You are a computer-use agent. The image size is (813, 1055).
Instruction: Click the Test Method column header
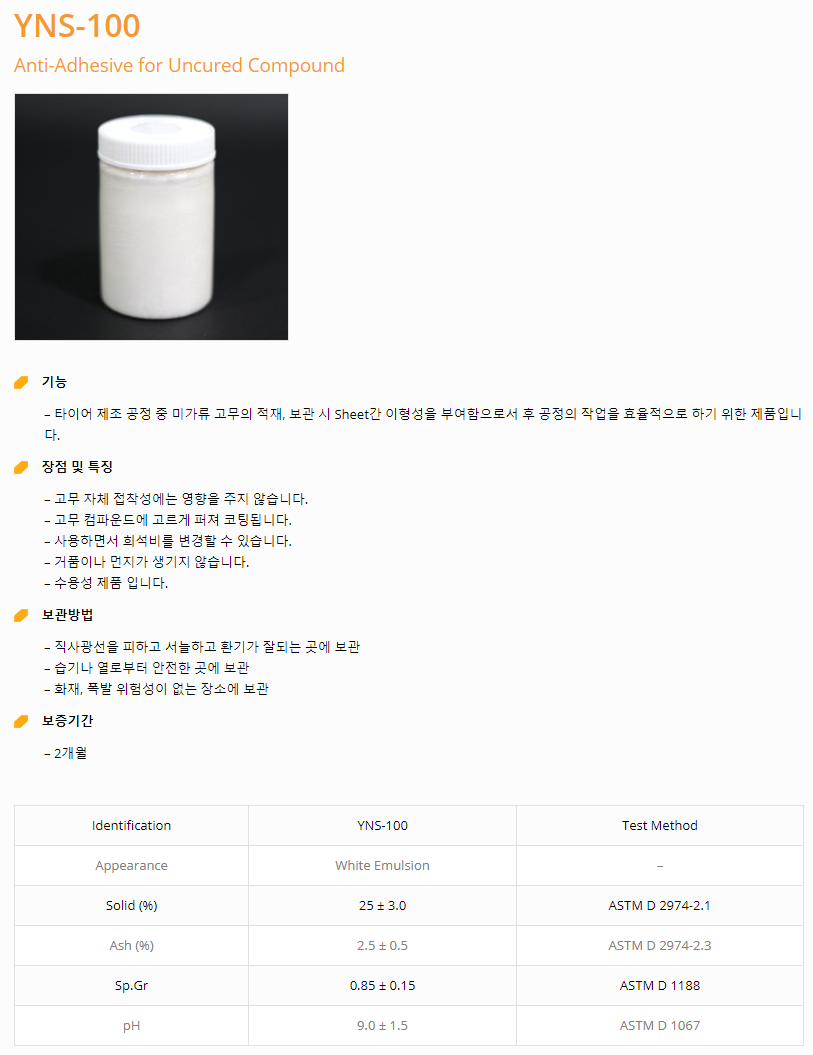coord(659,826)
